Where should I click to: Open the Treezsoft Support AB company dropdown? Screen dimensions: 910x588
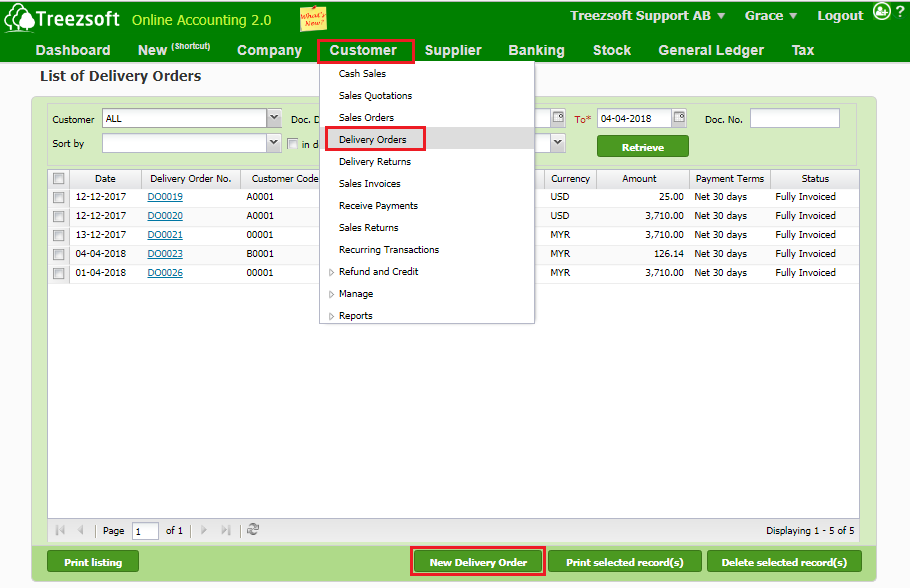tap(648, 16)
